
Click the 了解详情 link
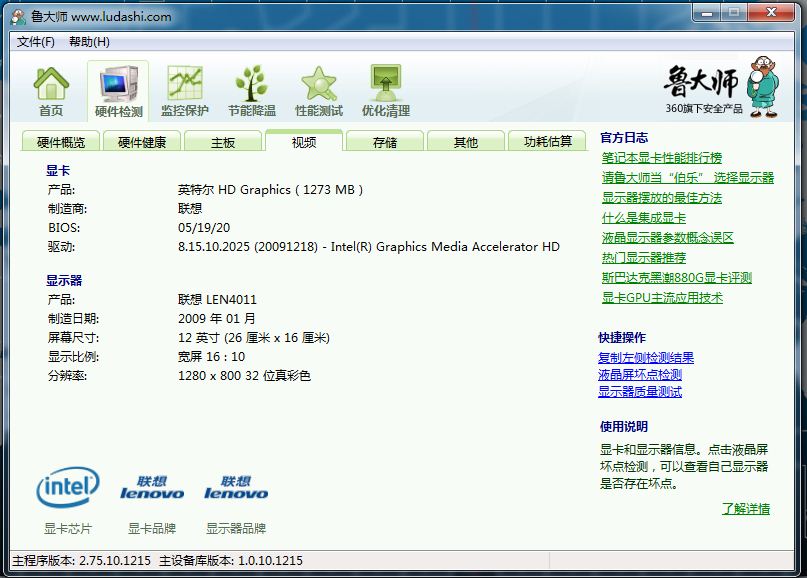[746, 509]
